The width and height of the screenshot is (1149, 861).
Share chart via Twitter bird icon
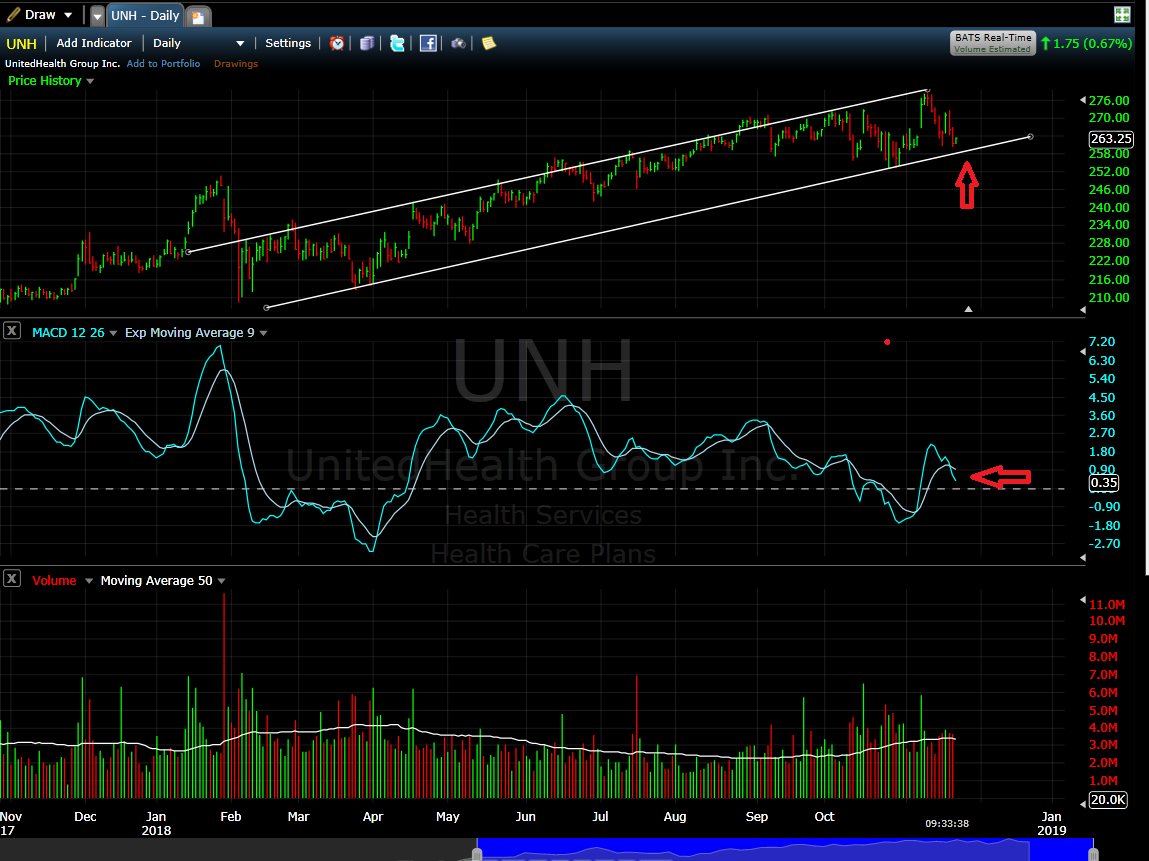[x=398, y=43]
